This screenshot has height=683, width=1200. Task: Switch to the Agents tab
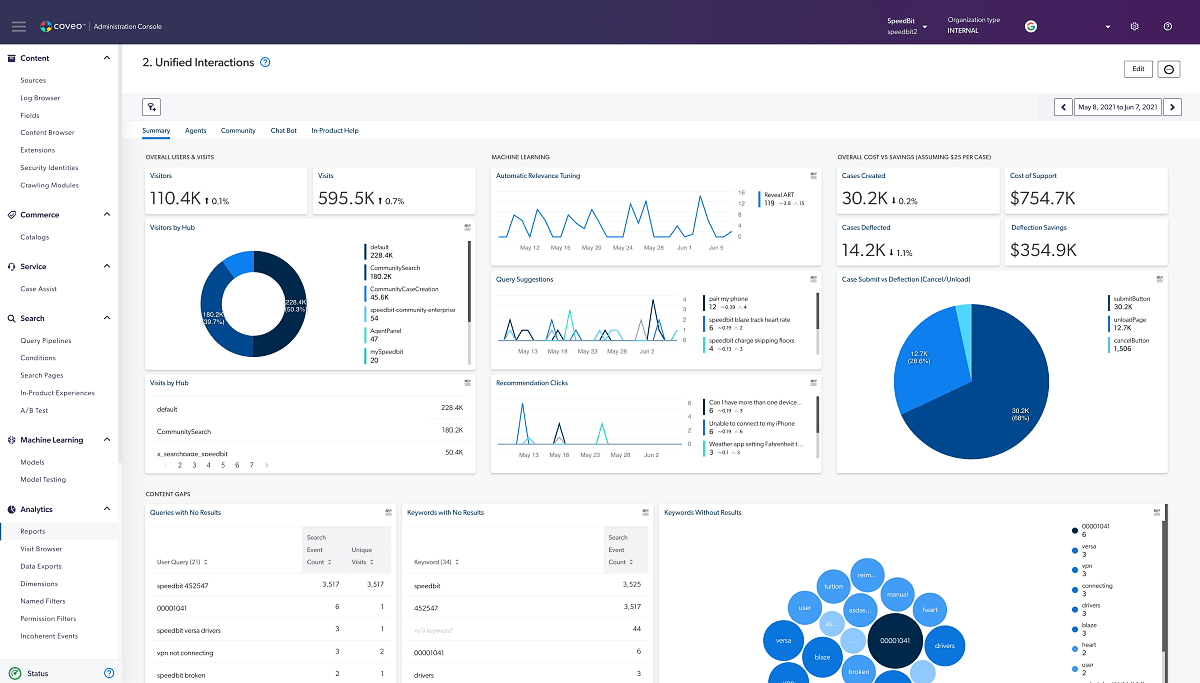(x=195, y=130)
